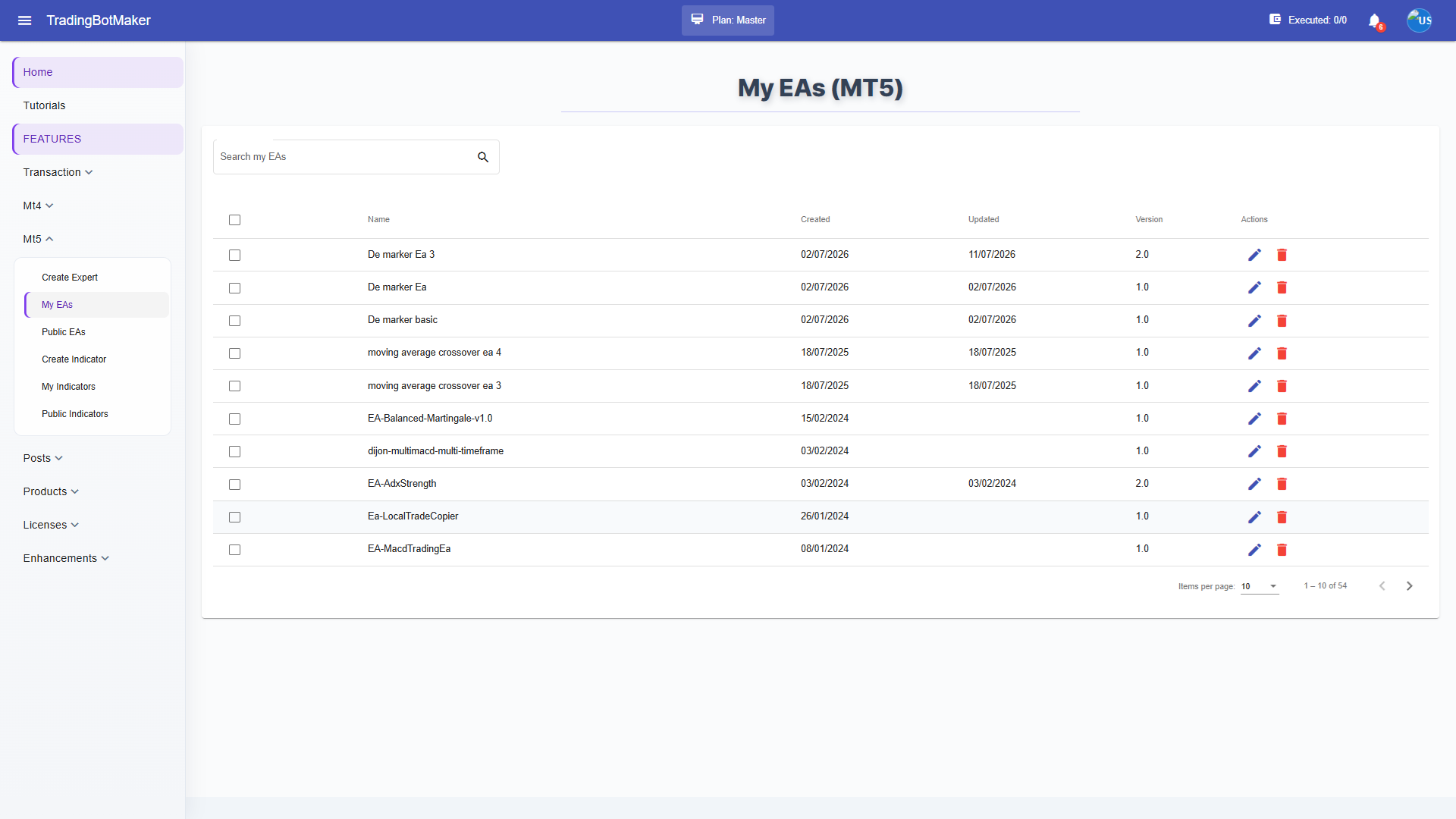Edit De marker basic
1456x819 pixels.
pyautogui.click(x=1254, y=321)
